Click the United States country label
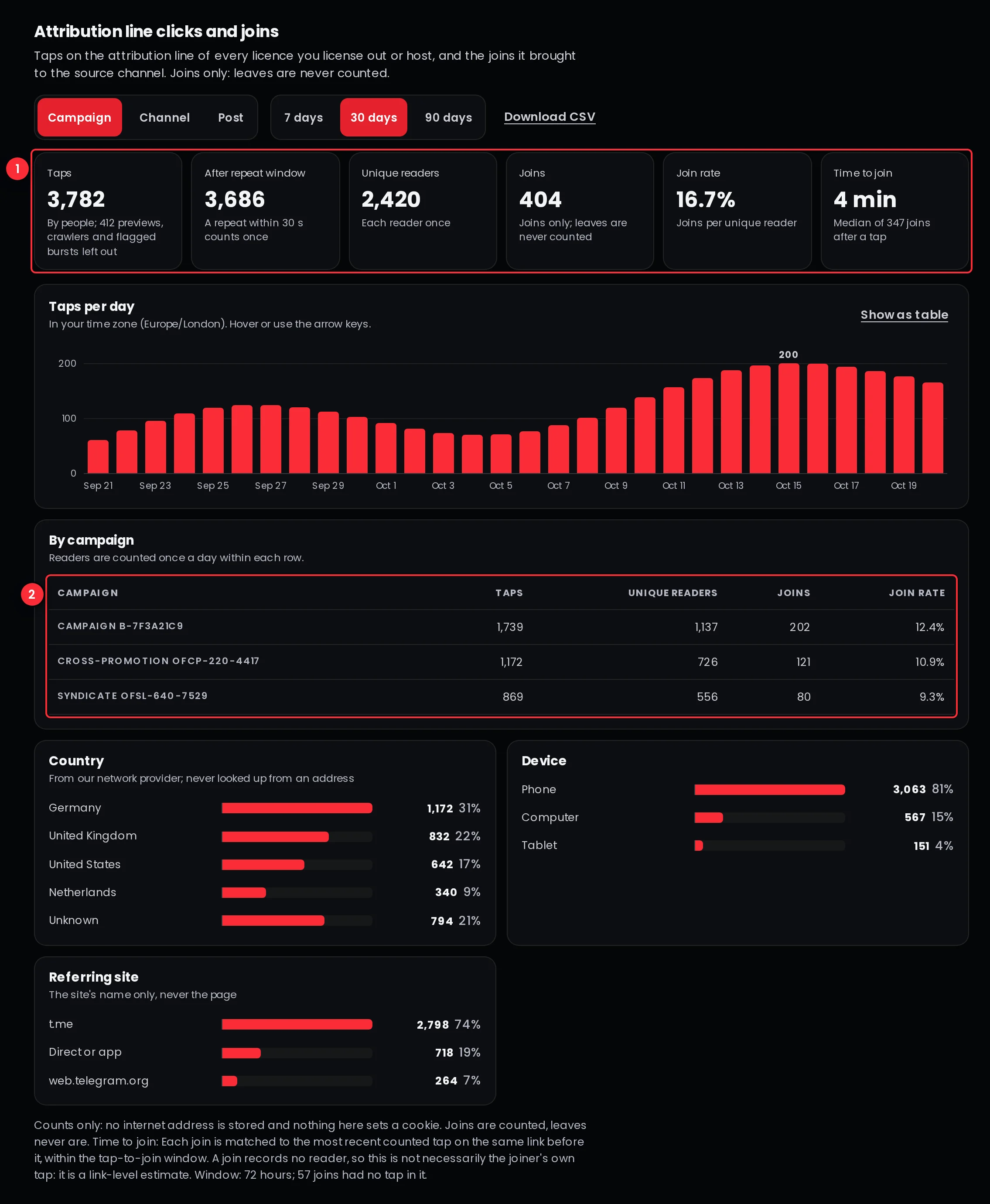Screen dimensions: 990x1204 coord(85,864)
